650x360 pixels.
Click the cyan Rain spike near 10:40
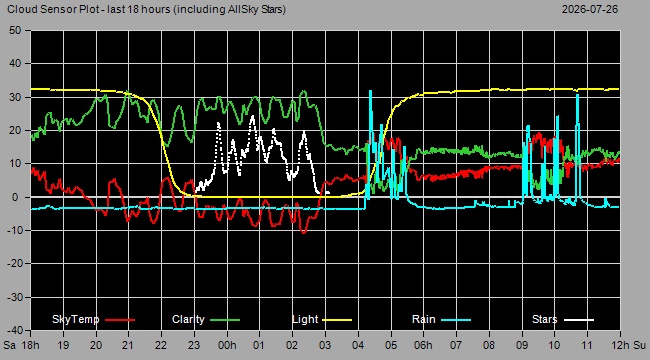577,145
